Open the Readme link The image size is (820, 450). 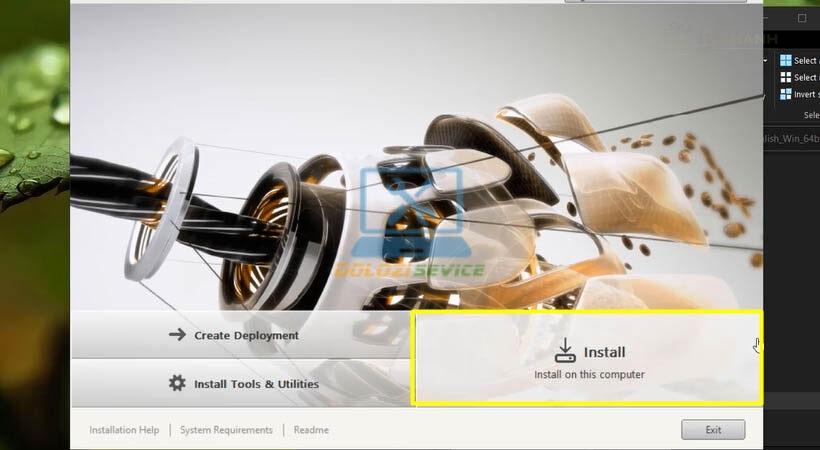[311, 430]
